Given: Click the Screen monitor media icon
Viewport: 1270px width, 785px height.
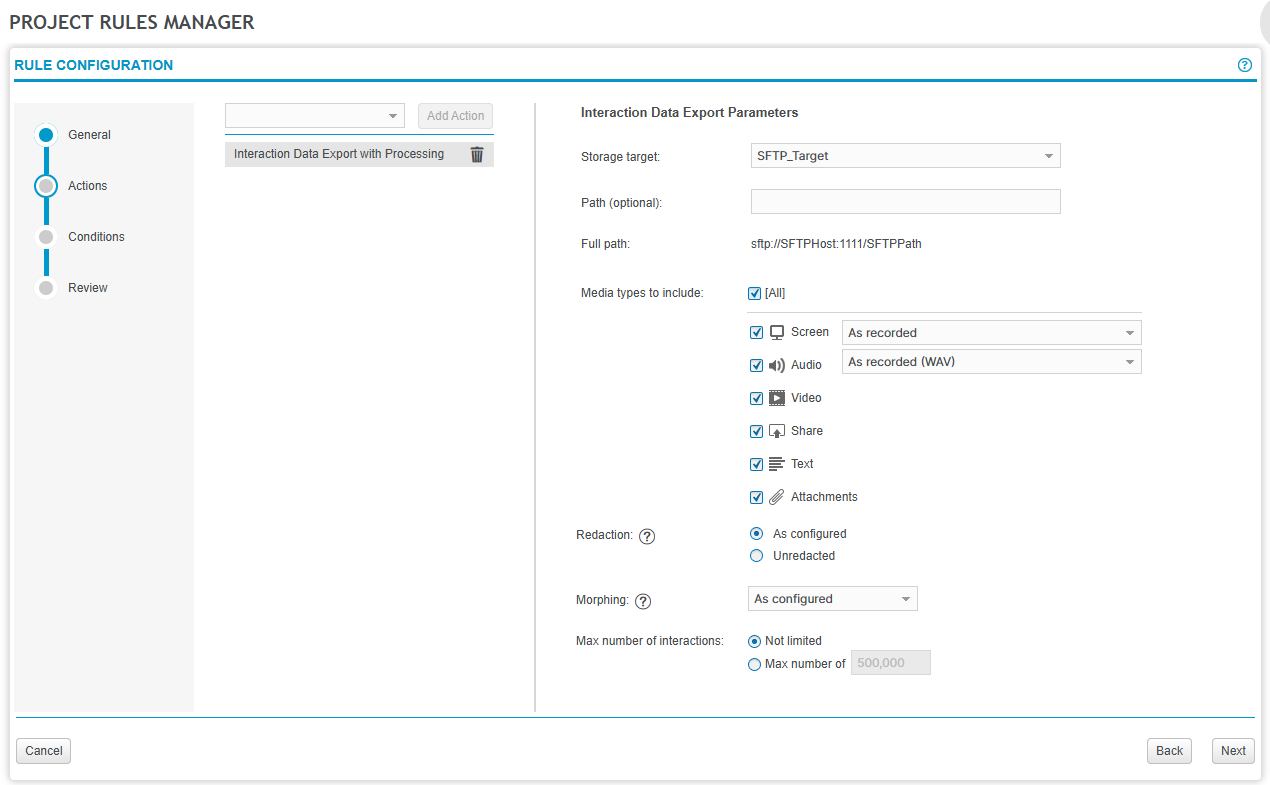Looking at the screenshot, I should tap(776, 331).
